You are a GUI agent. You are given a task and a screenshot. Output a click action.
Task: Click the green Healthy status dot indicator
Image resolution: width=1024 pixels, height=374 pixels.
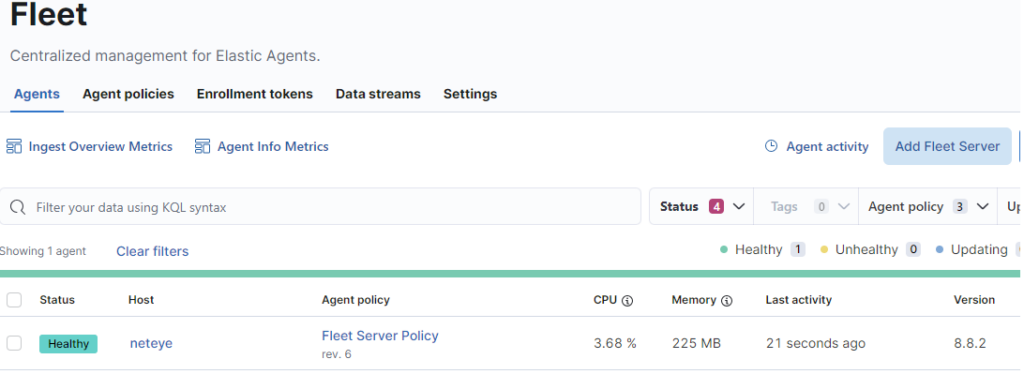724,249
